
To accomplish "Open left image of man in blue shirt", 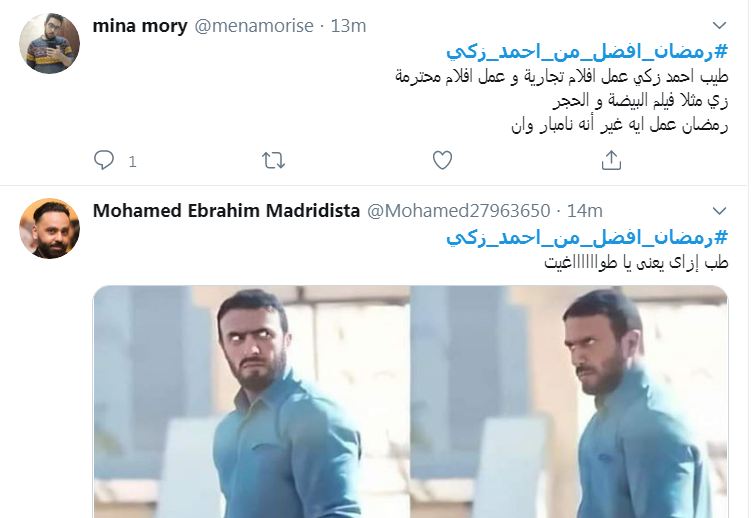I will tap(252, 402).
